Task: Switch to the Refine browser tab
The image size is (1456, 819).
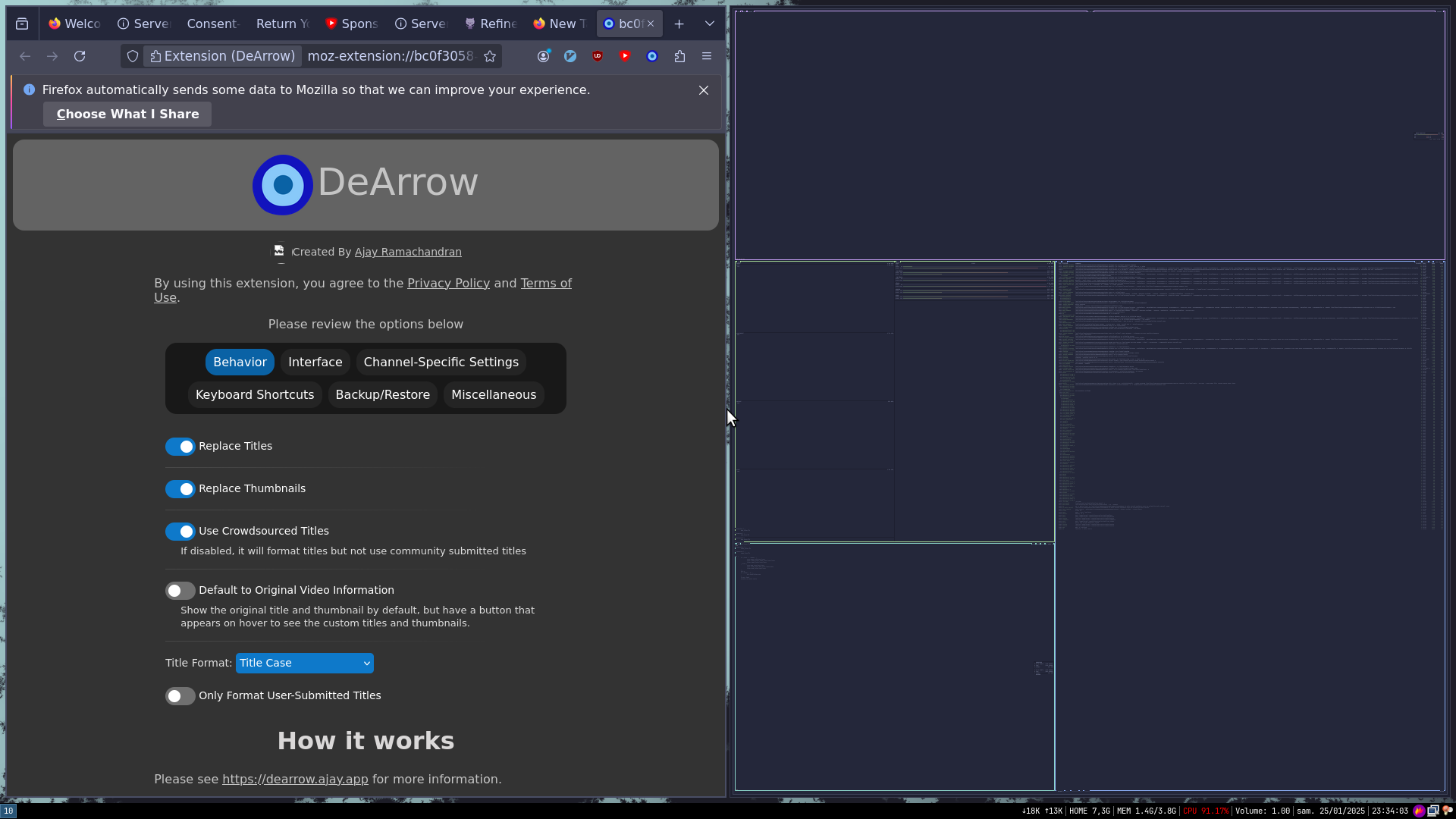Action: pos(491,24)
